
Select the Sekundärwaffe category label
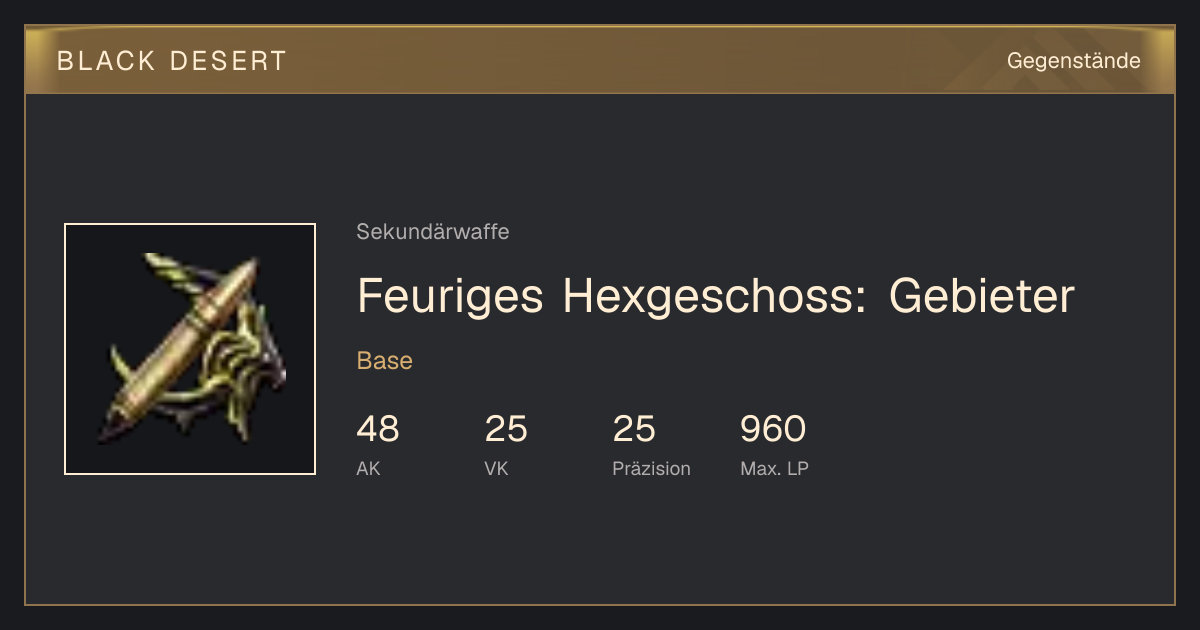pyautogui.click(x=433, y=232)
